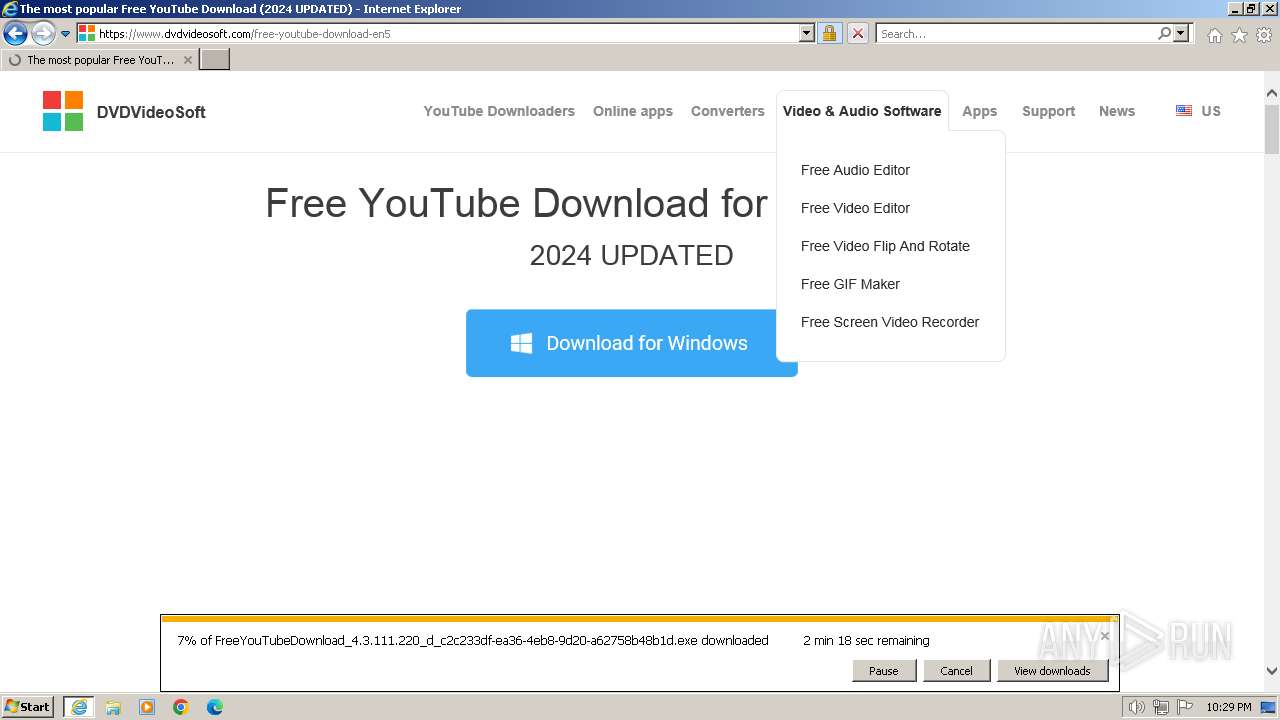Click the page scrollbar down arrow
Image resolution: width=1280 pixels, height=720 pixels.
click(x=1272, y=672)
